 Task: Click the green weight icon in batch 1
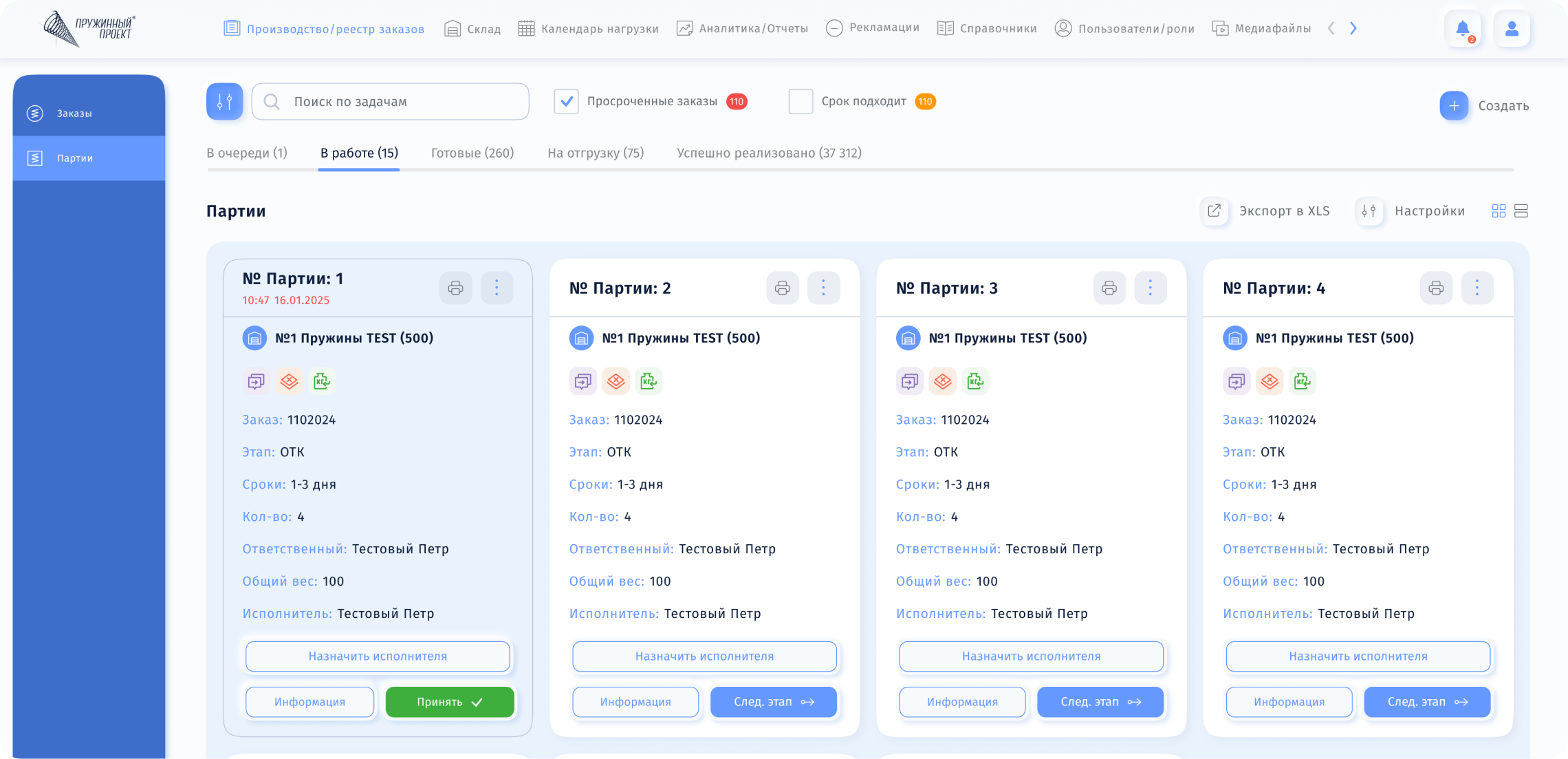322,381
